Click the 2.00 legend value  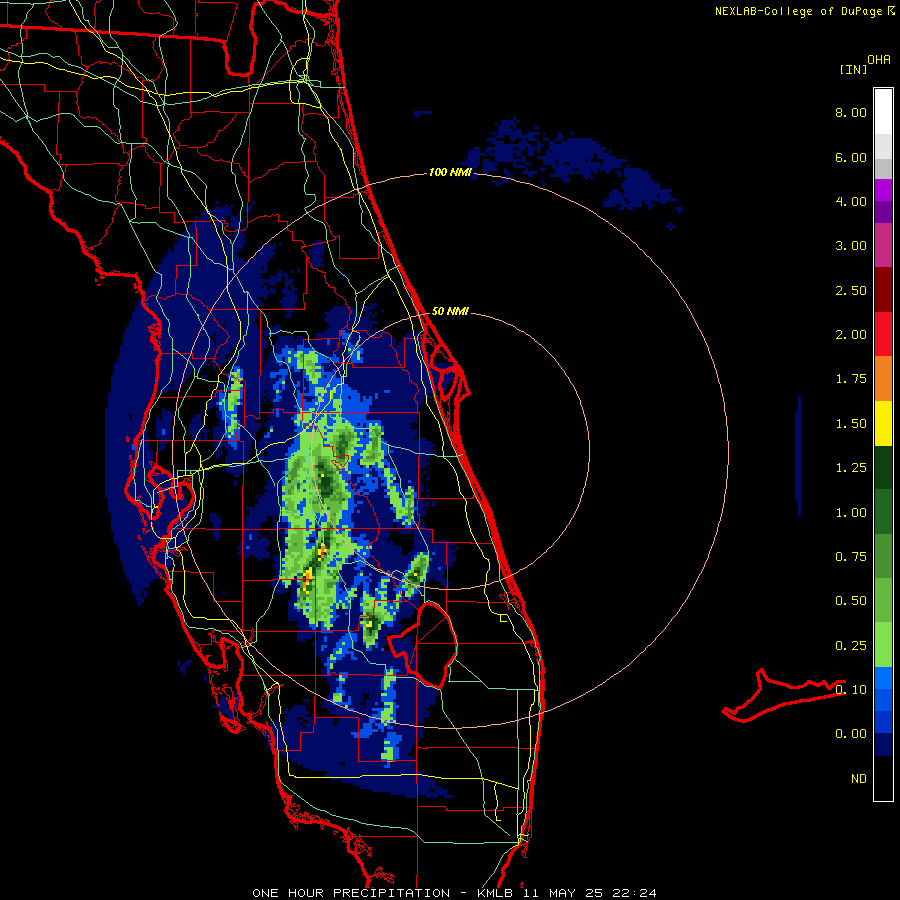pyautogui.click(x=851, y=335)
